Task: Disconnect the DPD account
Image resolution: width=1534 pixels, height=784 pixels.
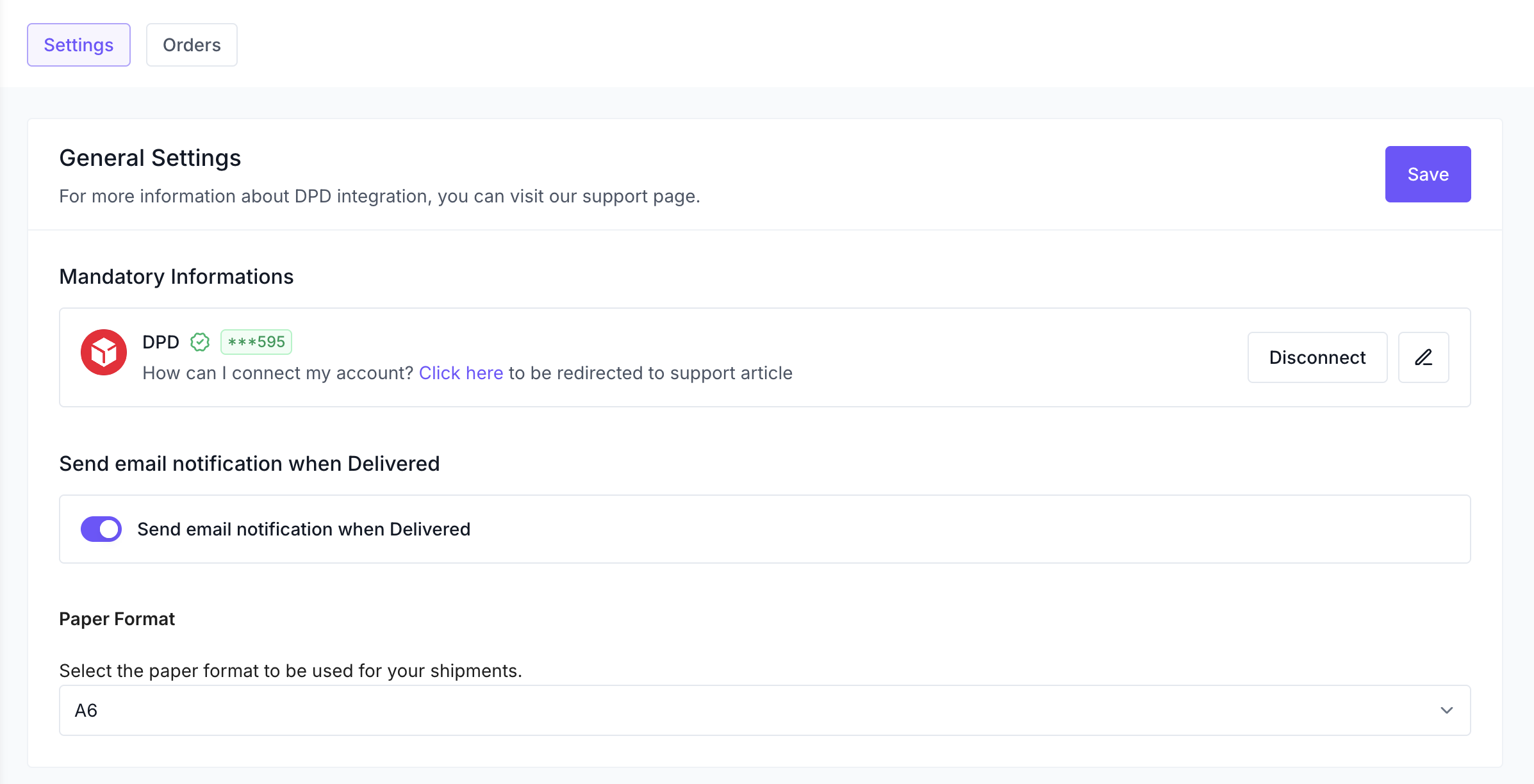Action: (x=1317, y=357)
